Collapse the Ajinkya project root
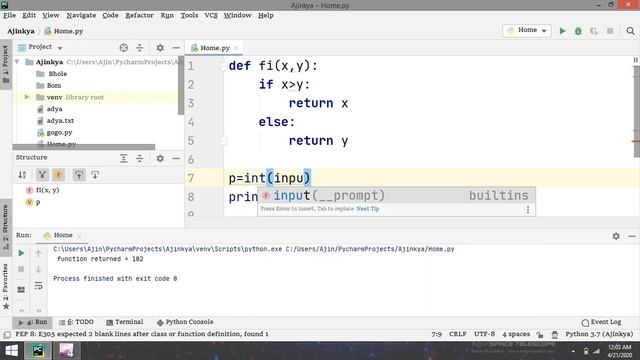The image size is (640, 360). coord(17,62)
